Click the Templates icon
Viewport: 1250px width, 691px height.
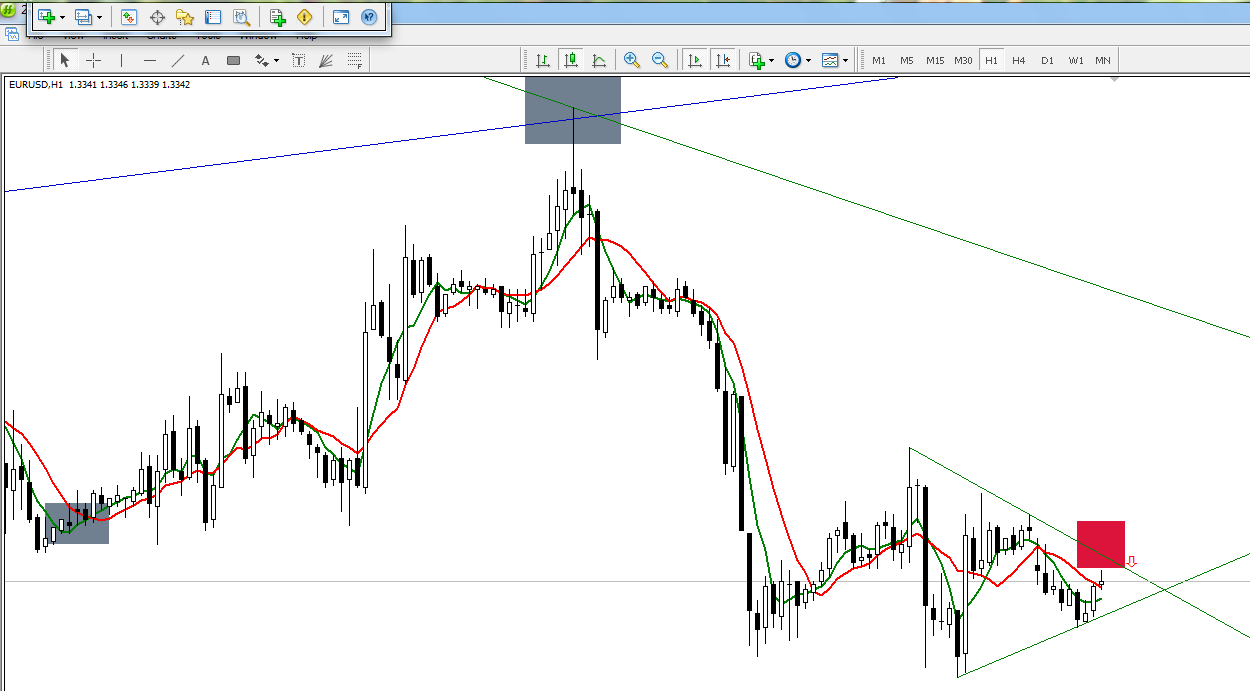[x=830, y=60]
